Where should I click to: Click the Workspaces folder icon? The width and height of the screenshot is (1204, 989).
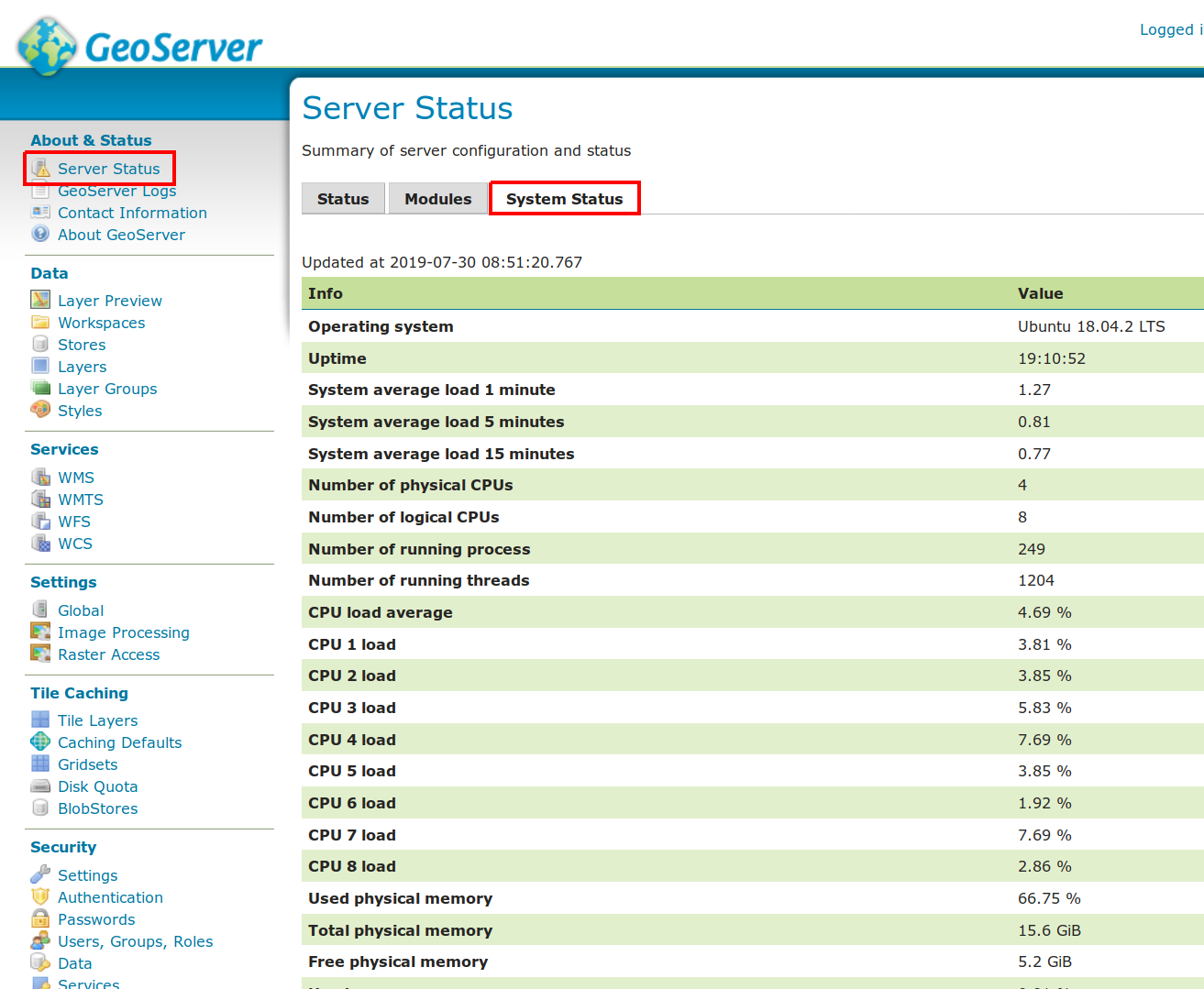(x=40, y=322)
